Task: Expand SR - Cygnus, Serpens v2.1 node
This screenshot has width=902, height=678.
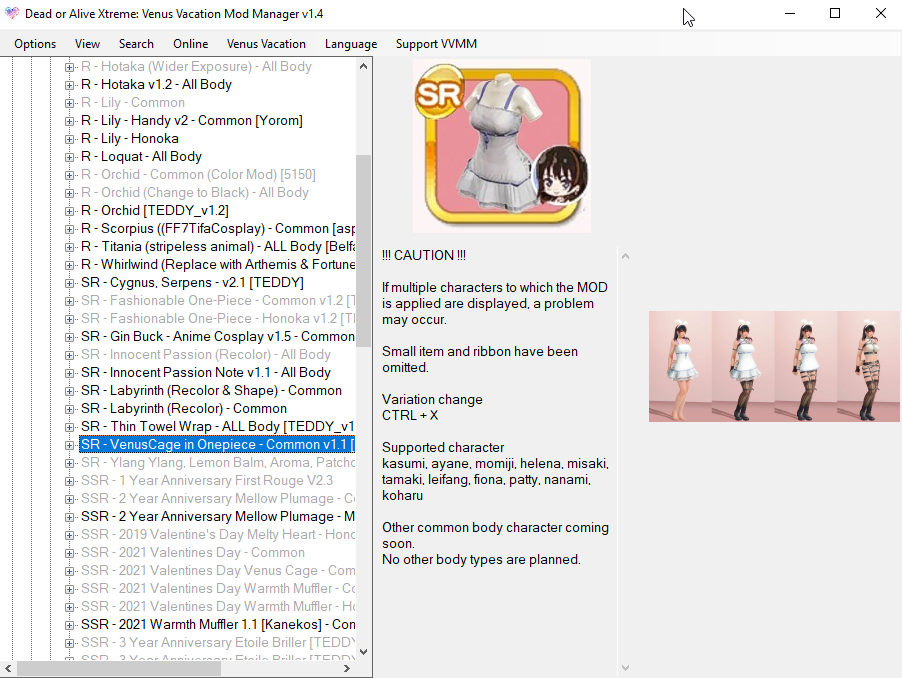Action: (69, 284)
